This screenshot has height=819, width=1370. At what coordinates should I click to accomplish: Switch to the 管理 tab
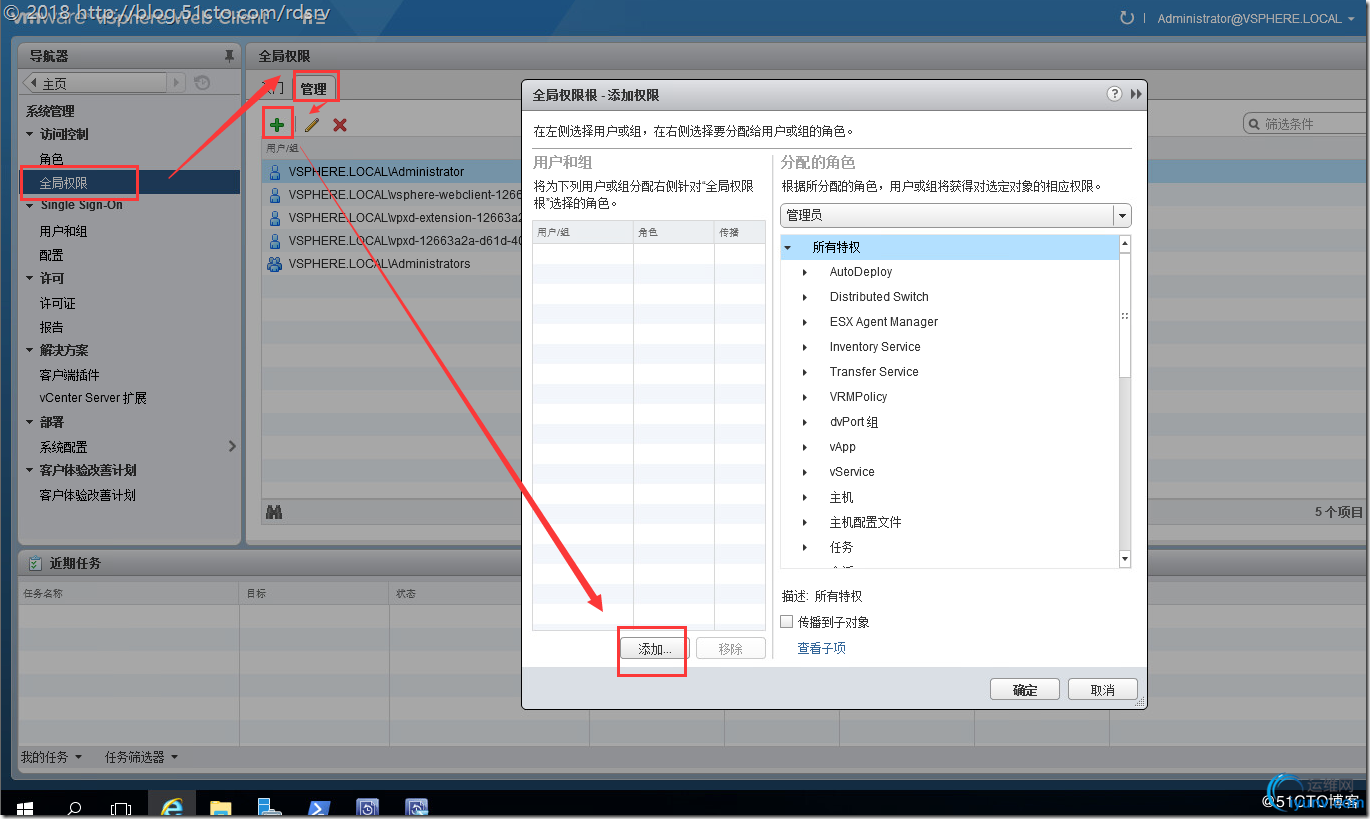(x=314, y=89)
